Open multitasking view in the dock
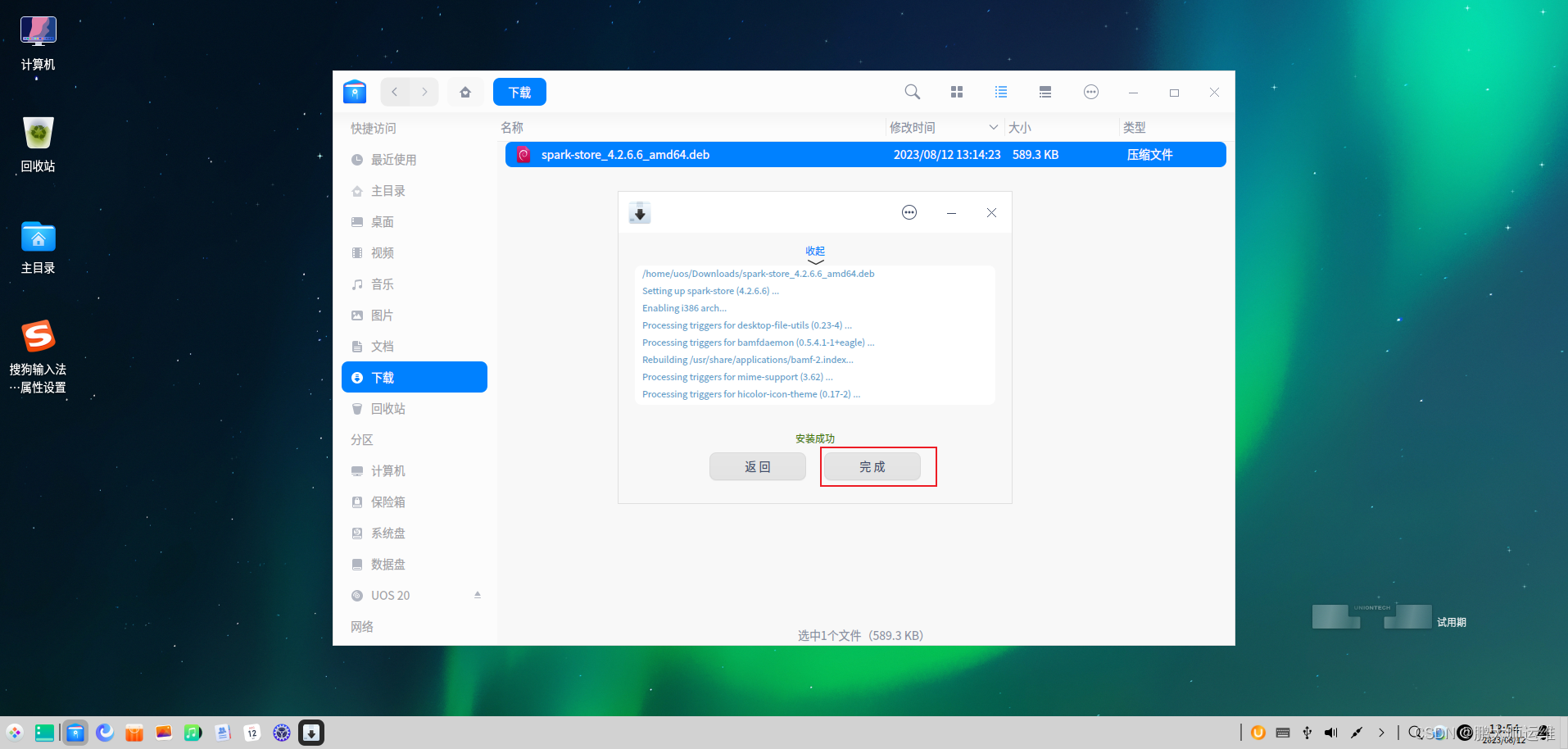This screenshot has height=749, width=1568. click(44, 733)
